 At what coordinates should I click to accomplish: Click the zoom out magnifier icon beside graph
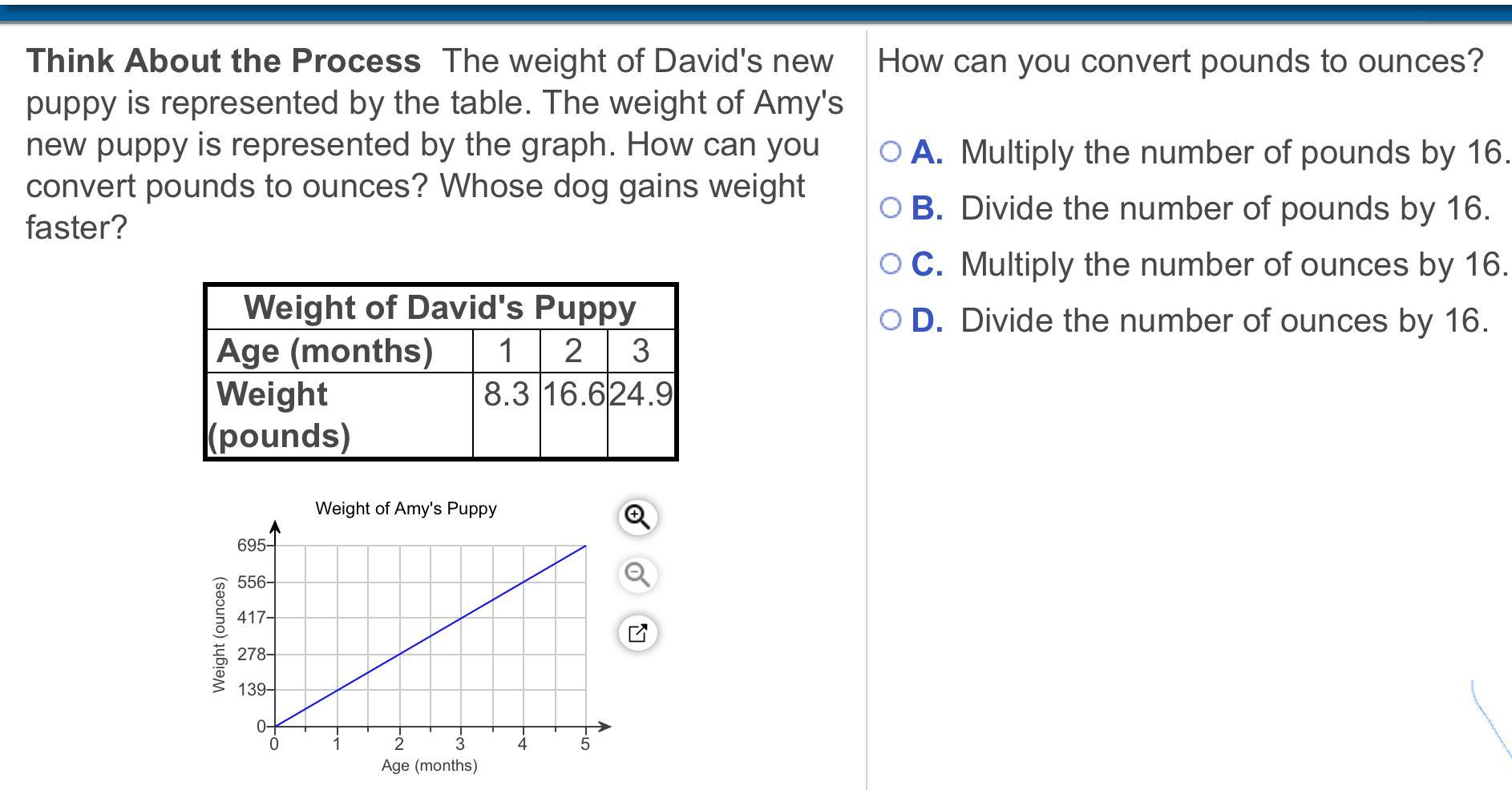tap(637, 574)
